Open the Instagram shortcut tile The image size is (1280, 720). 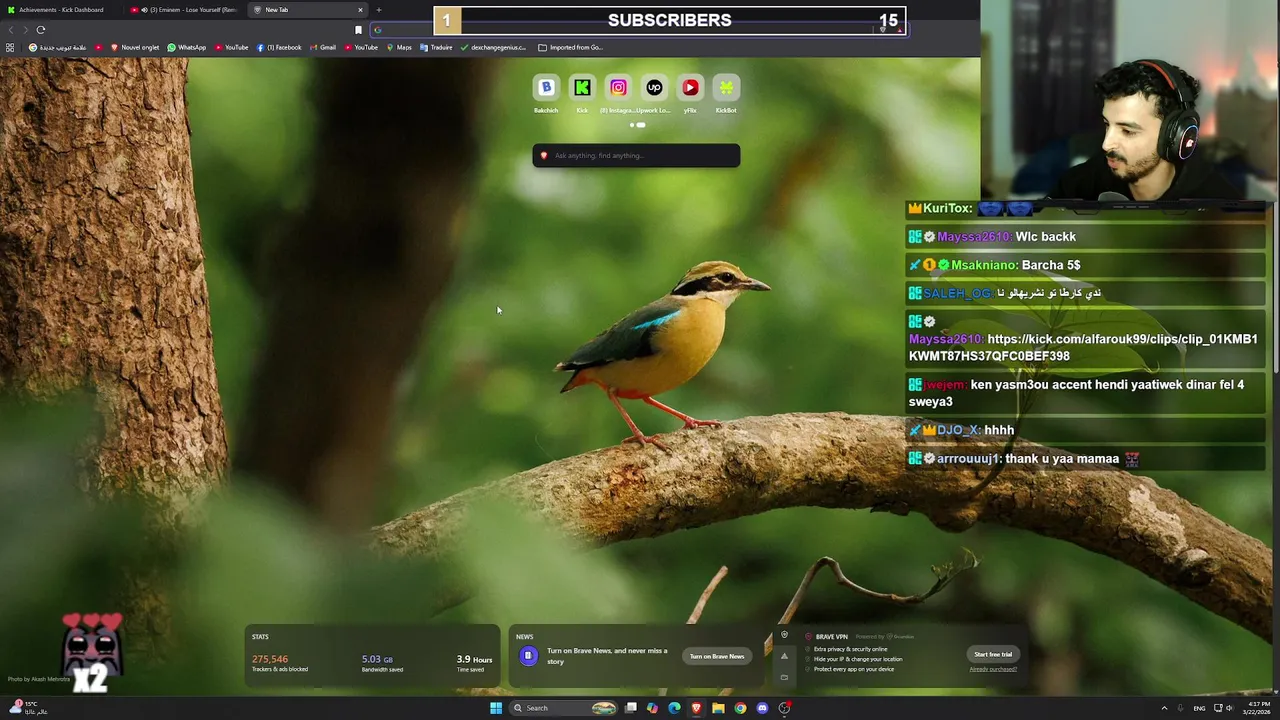[x=618, y=93]
